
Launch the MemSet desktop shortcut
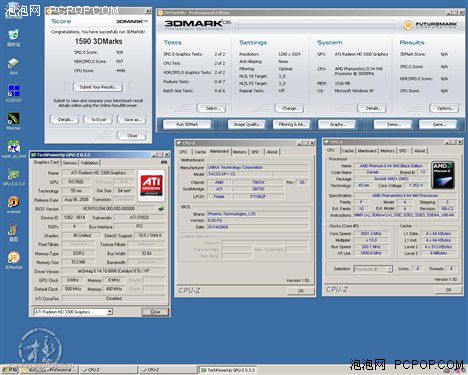[x=13, y=120]
